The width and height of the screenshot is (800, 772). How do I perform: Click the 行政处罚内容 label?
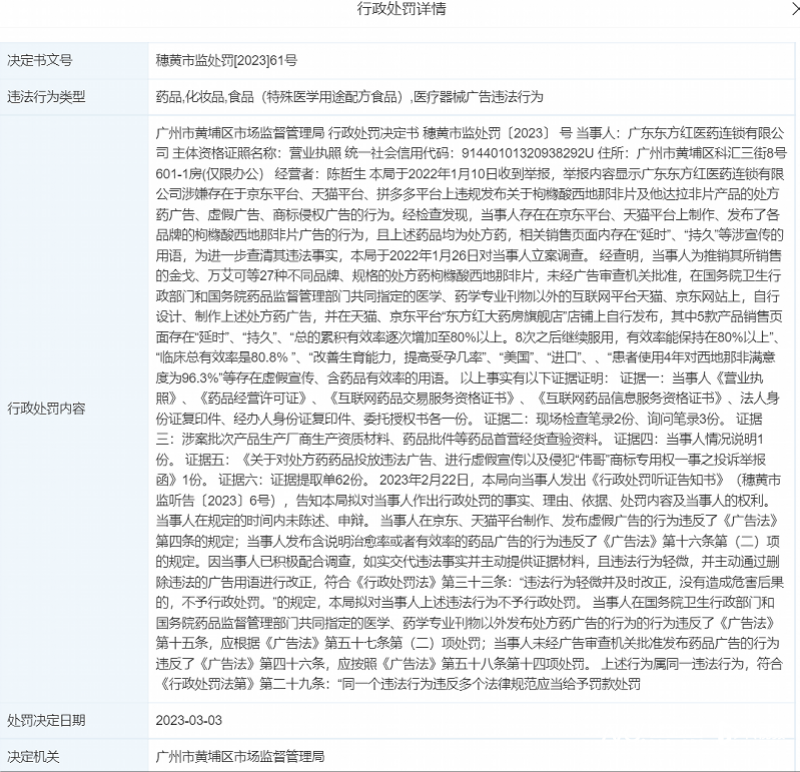(46, 408)
